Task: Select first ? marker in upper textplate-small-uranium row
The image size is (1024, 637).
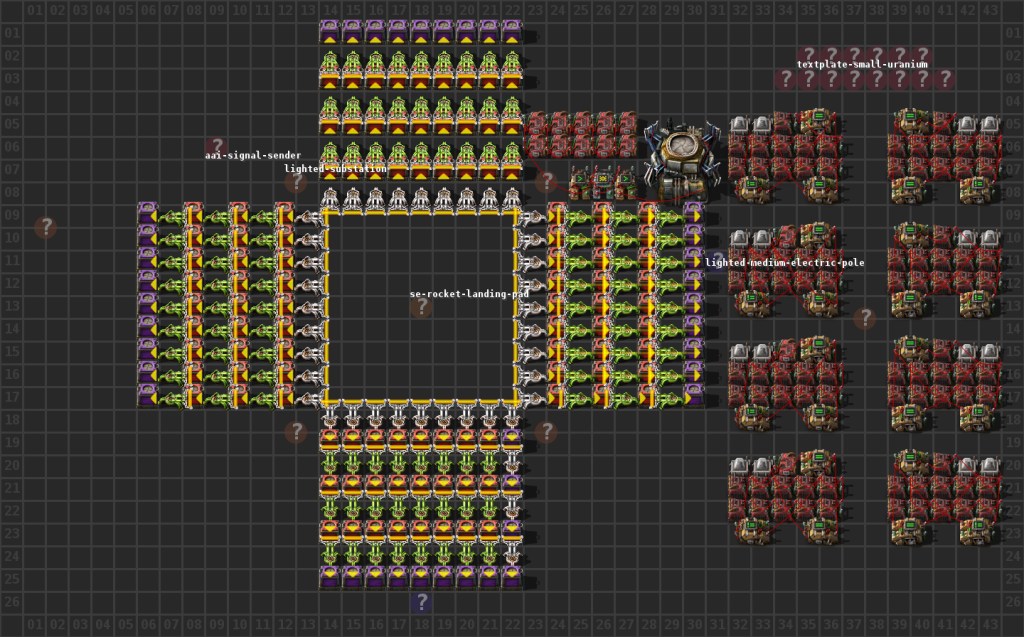Action: coord(808,56)
